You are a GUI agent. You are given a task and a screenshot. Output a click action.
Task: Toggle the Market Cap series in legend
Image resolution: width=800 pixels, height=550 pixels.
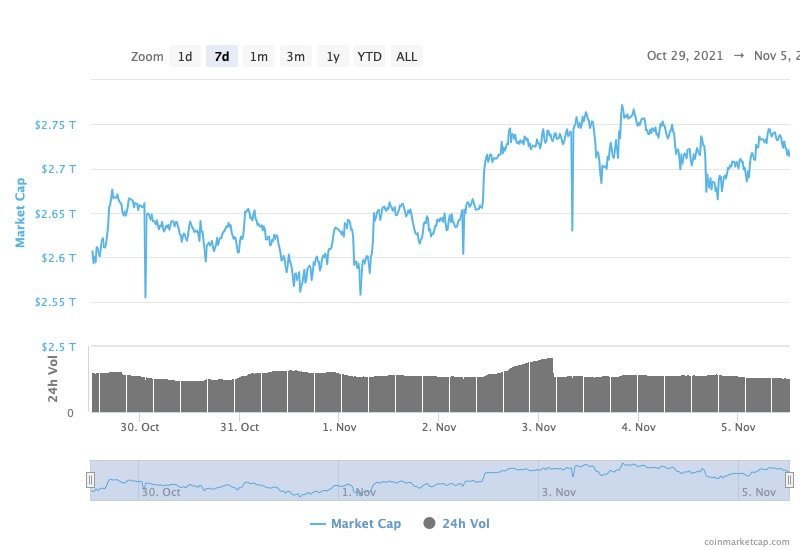[x=366, y=523]
